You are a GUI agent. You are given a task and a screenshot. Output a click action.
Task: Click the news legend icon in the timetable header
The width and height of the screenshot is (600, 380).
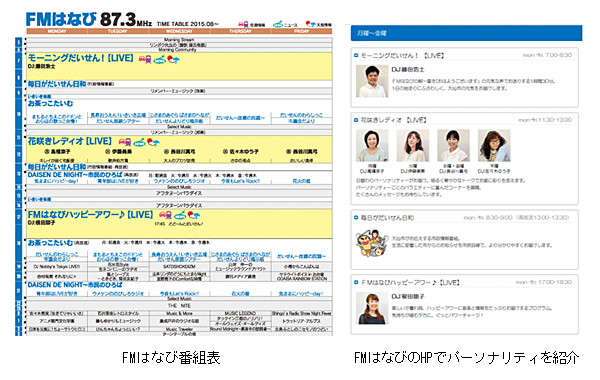(278, 24)
